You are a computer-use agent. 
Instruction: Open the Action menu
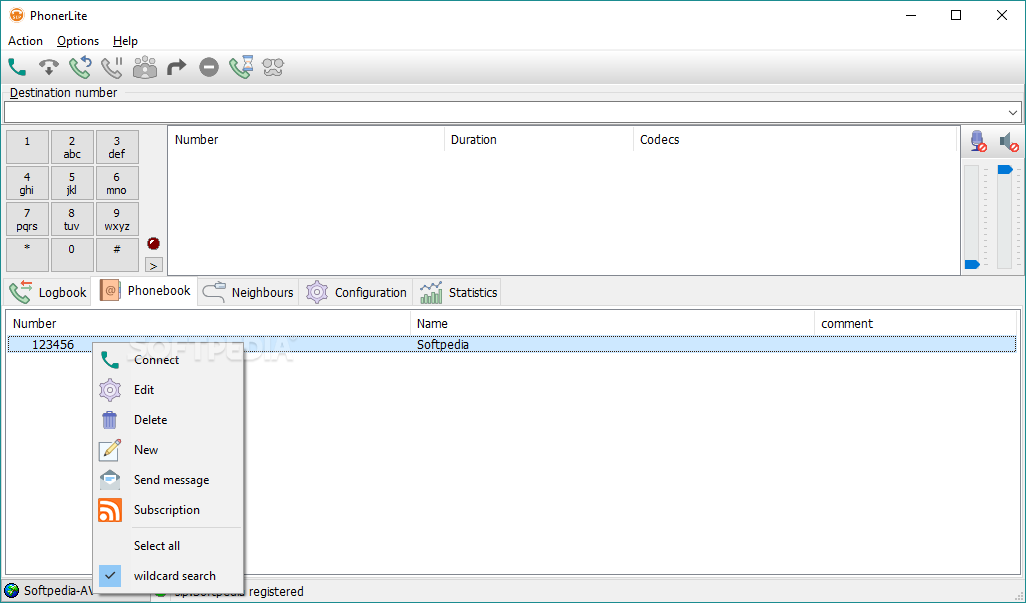pyautogui.click(x=26, y=41)
